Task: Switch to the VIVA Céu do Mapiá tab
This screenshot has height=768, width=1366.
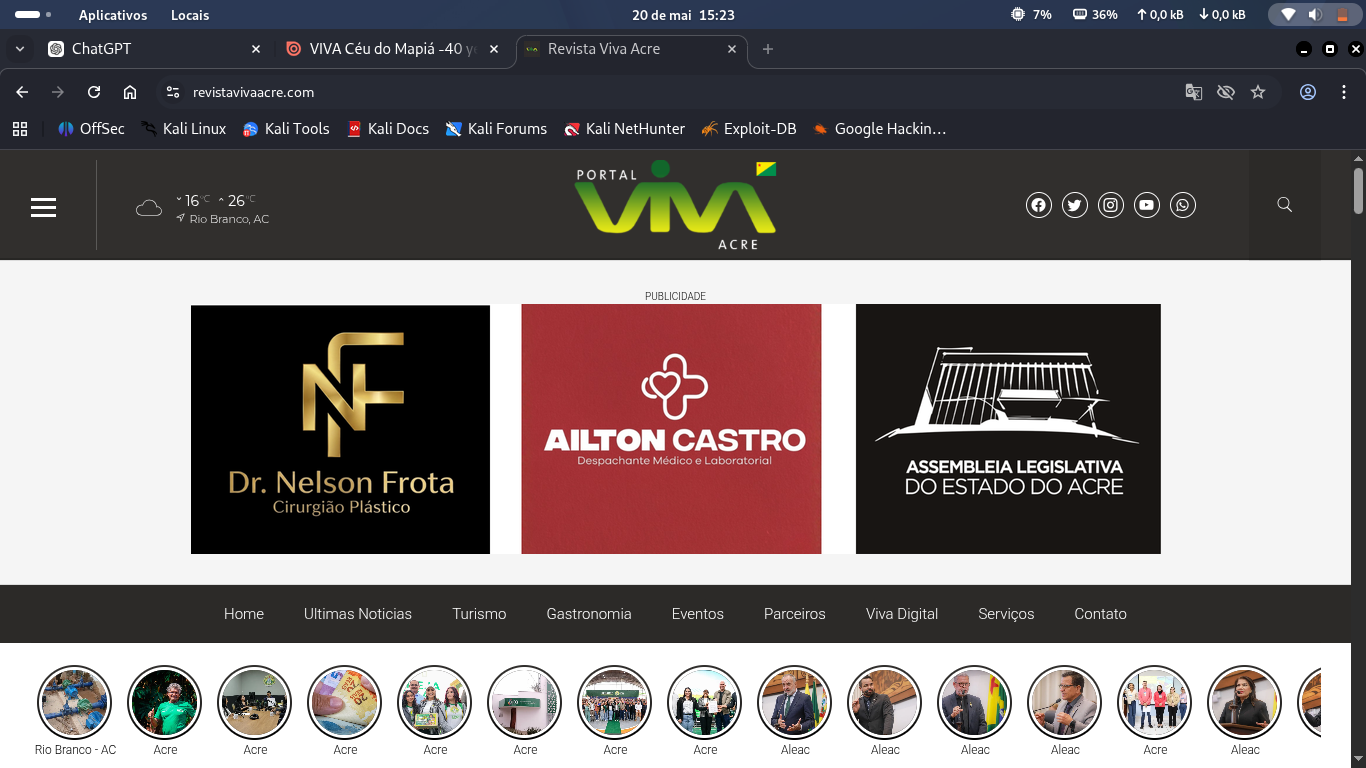Action: tap(393, 49)
